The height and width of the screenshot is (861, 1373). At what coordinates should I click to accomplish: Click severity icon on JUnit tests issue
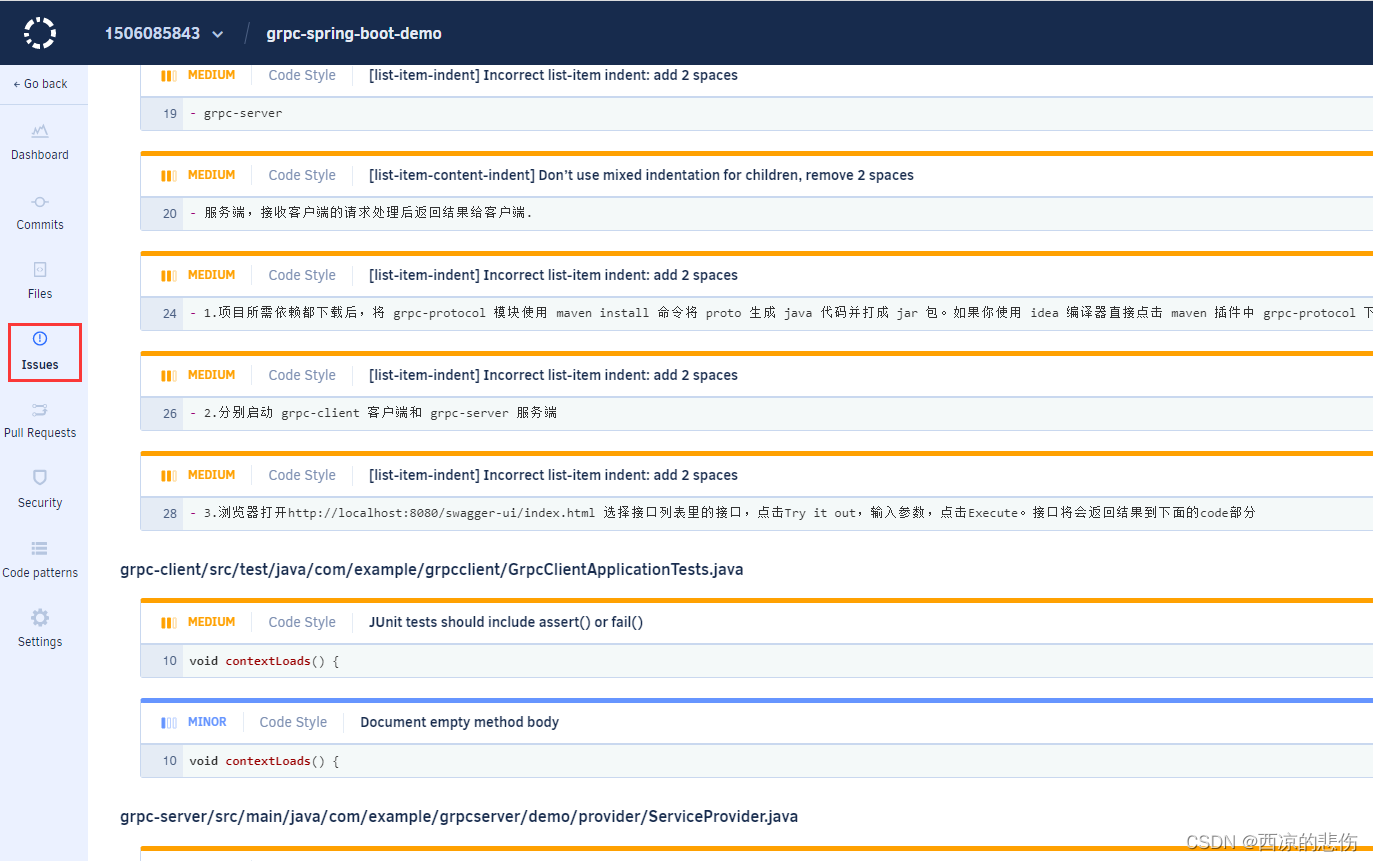click(169, 622)
